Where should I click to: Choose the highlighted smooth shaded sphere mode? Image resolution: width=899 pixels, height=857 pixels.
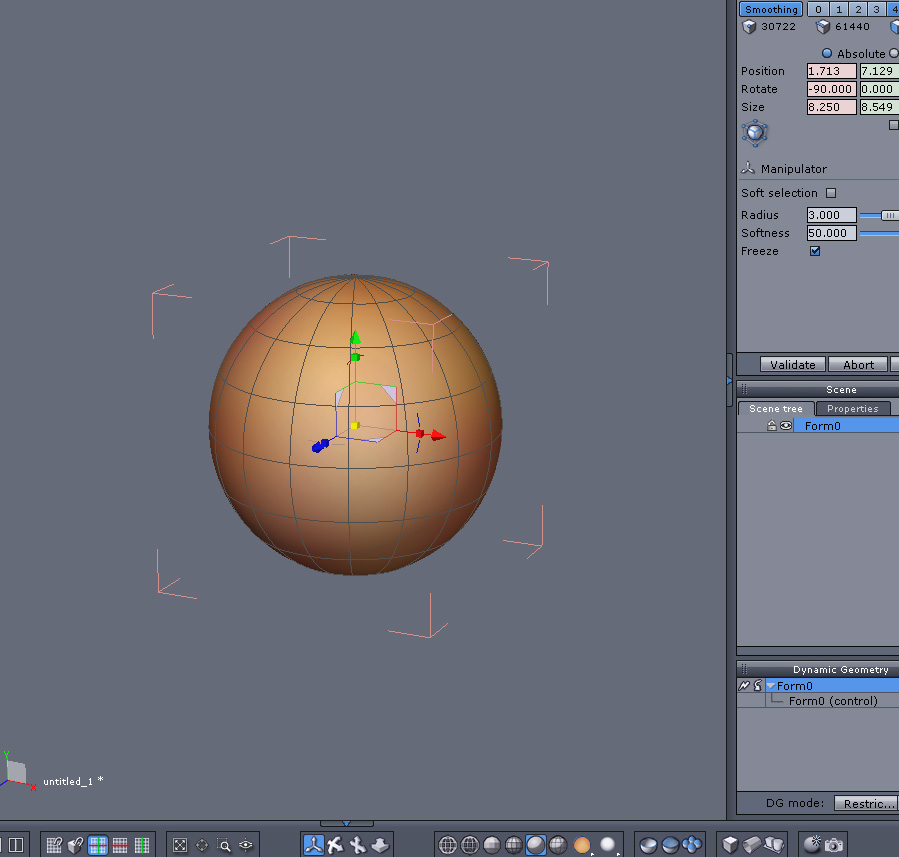536,844
